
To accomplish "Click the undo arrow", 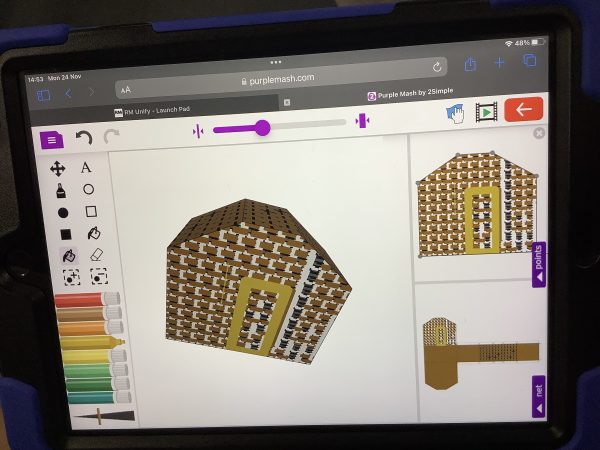I will (x=84, y=138).
